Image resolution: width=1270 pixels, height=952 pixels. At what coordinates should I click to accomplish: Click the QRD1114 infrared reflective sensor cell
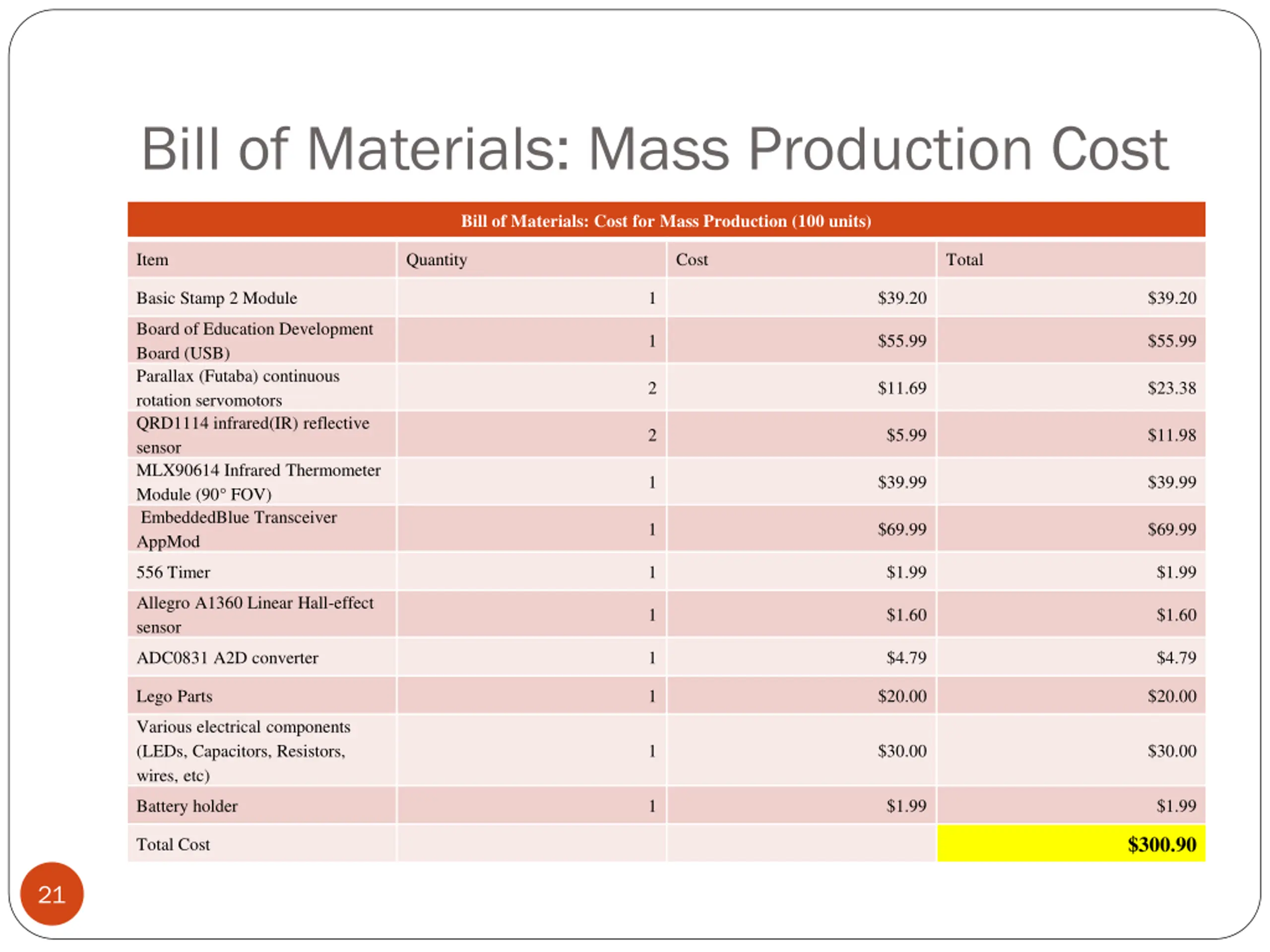coord(262,434)
